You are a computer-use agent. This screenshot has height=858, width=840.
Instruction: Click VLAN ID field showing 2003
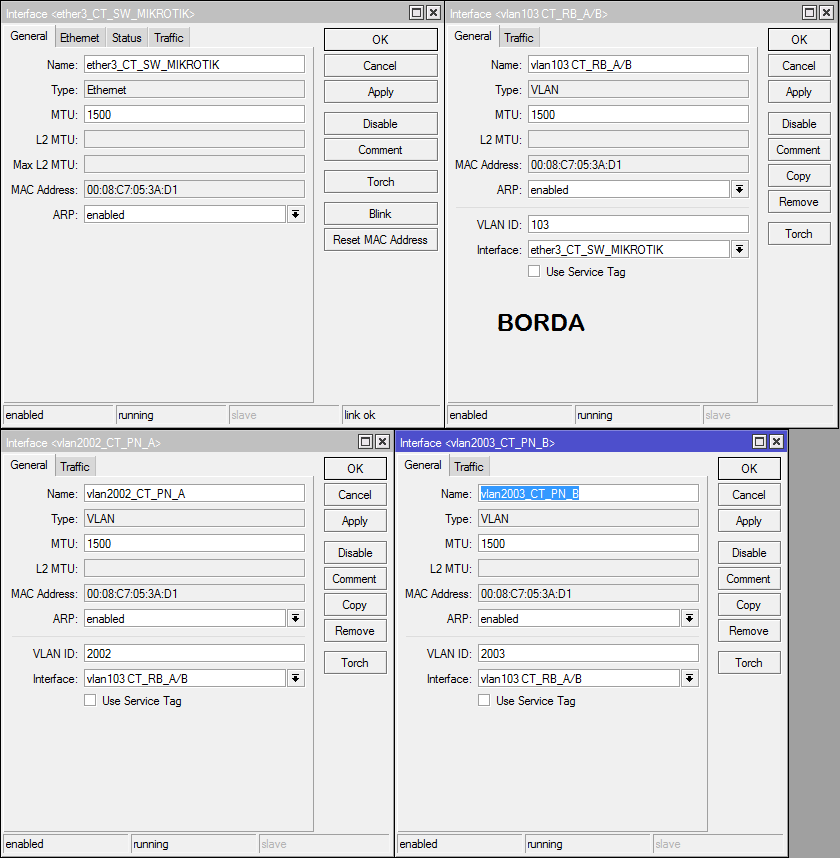tap(588, 653)
